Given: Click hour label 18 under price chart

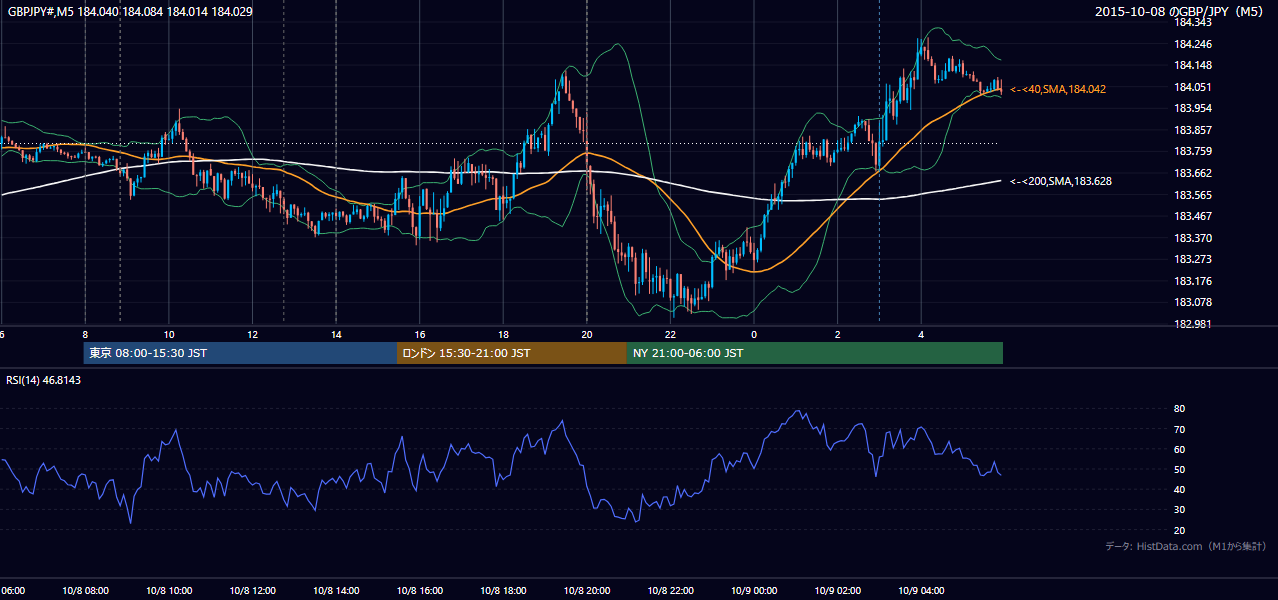Looking at the screenshot, I should point(503,335).
